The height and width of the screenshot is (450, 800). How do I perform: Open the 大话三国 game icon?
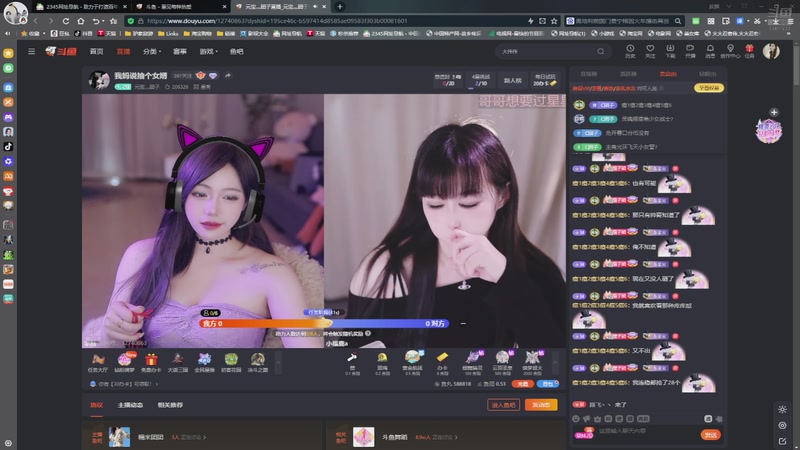pos(178,363)
